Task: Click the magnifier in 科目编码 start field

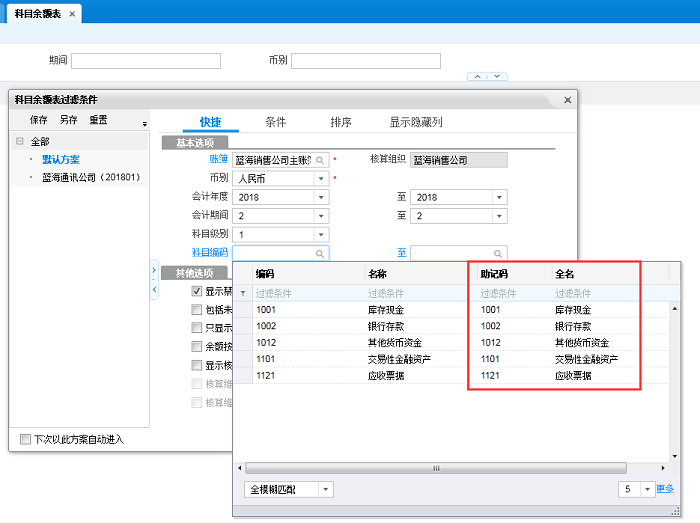Action: 320,254
